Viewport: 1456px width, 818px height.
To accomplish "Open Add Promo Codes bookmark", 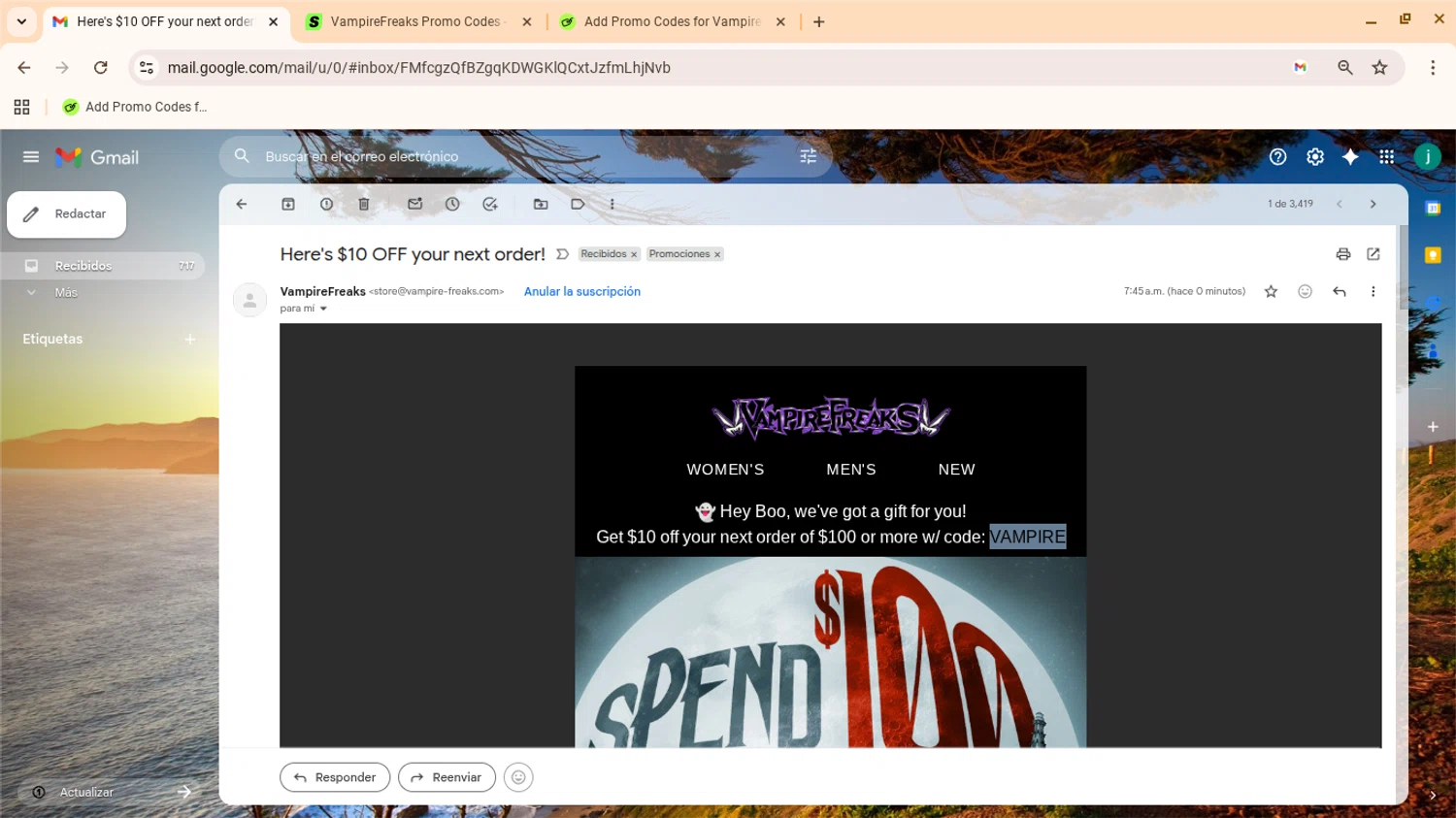I will click(135, 107).
